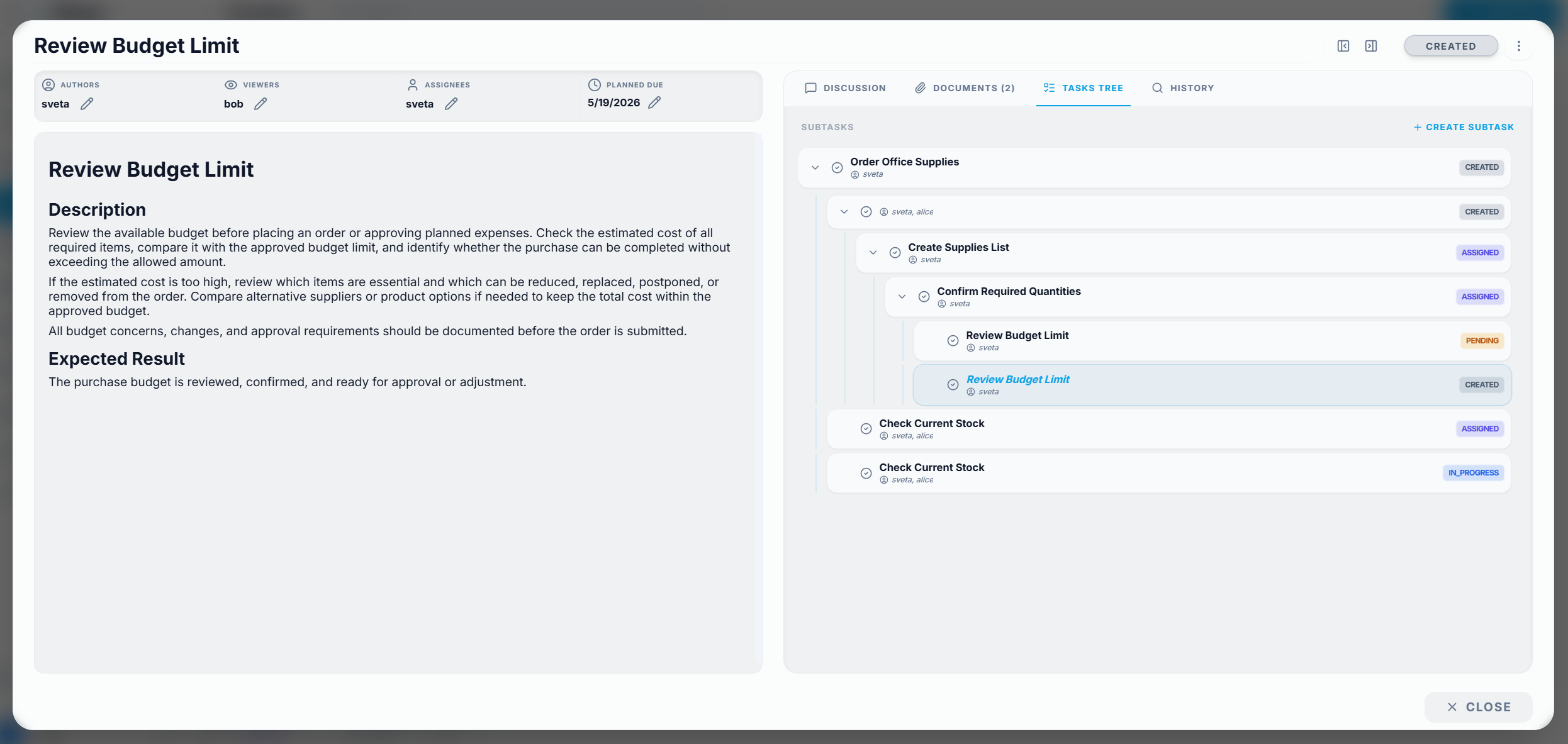Image resolution: width=1568 pixels, height=744 pixels.
Task: Click the Viewers eye icon
Action: point(231,85)
